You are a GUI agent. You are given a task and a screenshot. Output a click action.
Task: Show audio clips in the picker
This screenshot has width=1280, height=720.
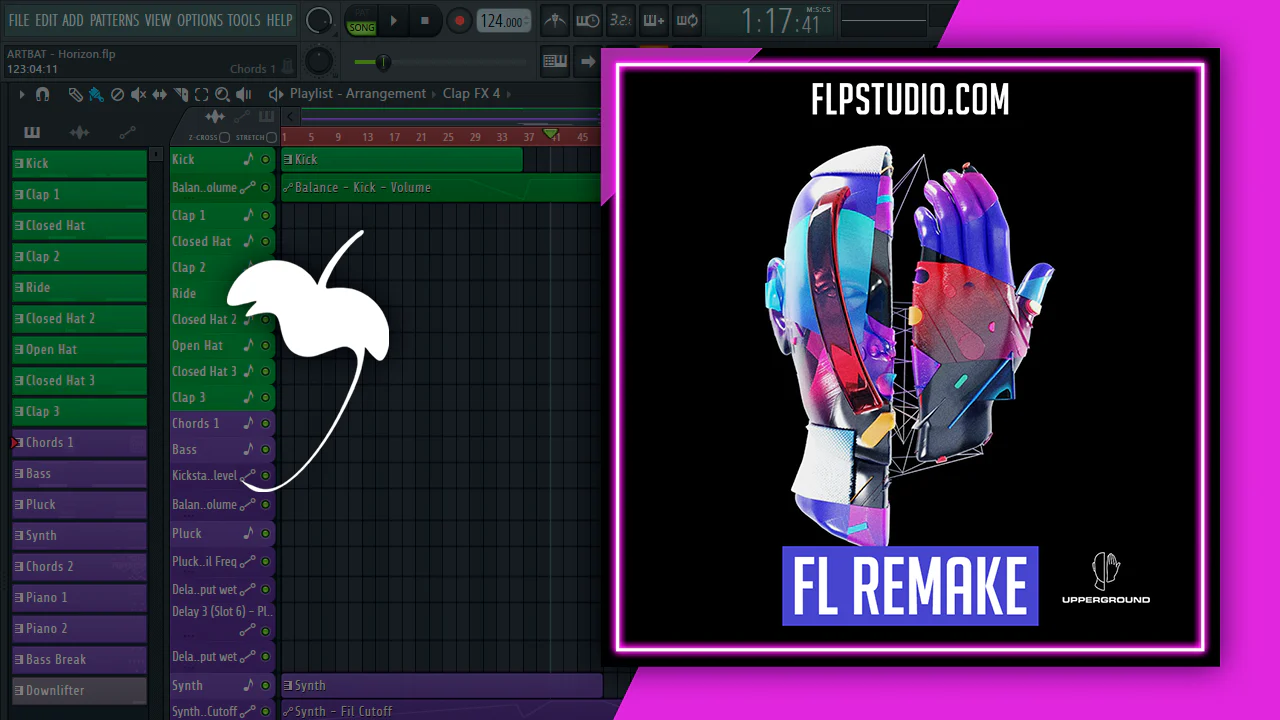point(80,132)
